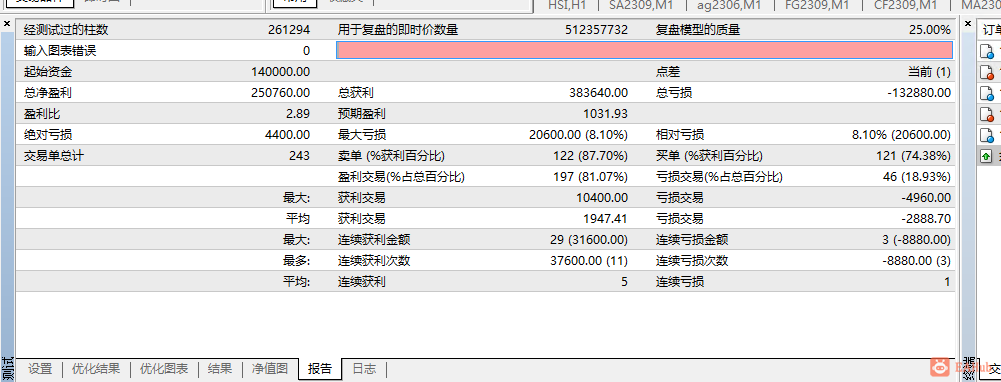Select the total trades value 243

pos(299,156)
